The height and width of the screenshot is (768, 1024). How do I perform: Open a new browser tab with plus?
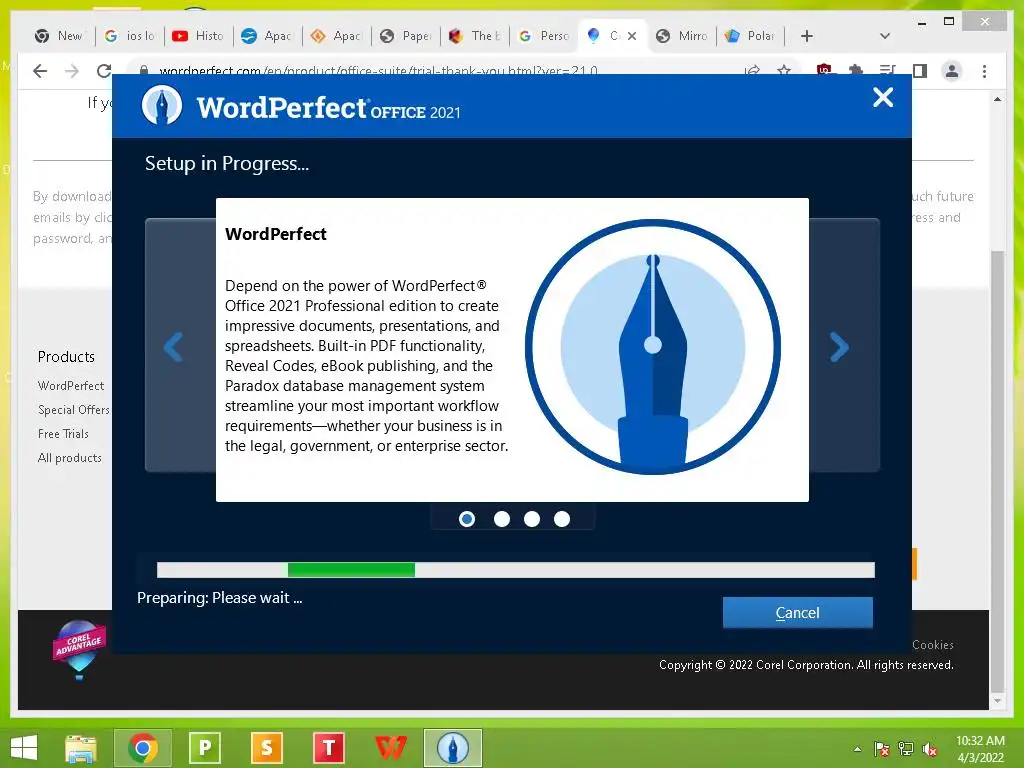tap(807, 36)
